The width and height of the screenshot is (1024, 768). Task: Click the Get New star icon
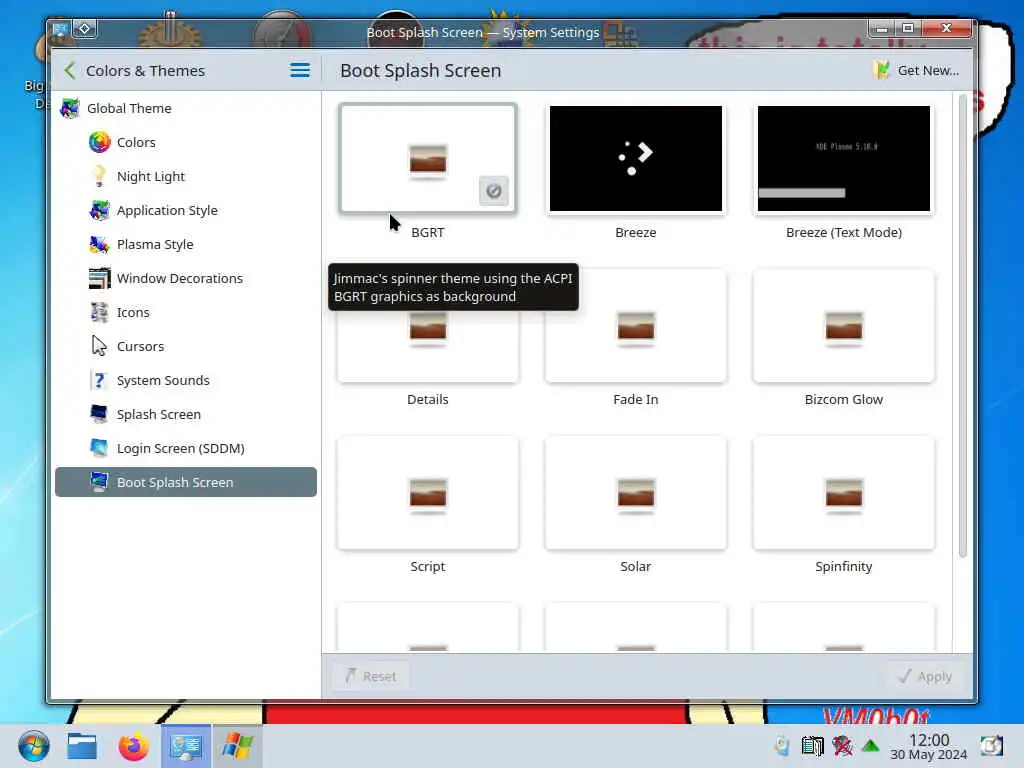(882, 70)
